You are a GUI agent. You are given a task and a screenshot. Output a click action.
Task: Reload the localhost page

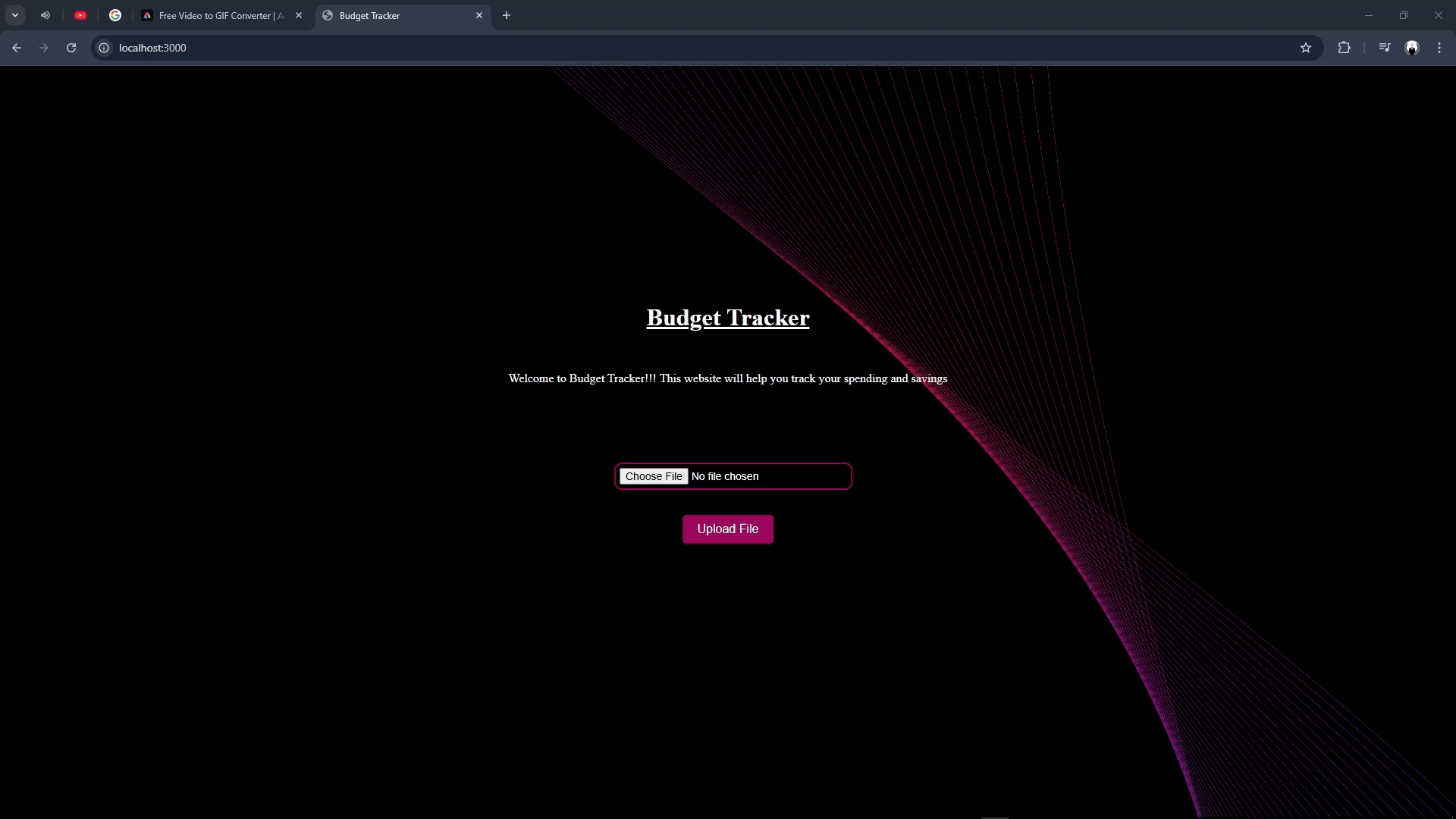71,48
